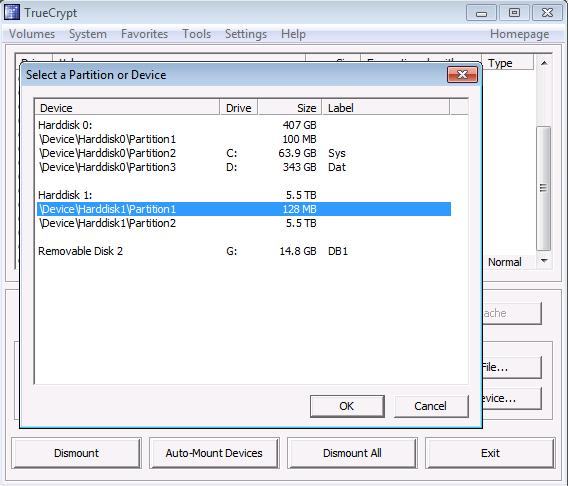The height and width of the screenshot is (486, 568).
Task: Minimize the TrueCrypt window
Action: (481, 13)
